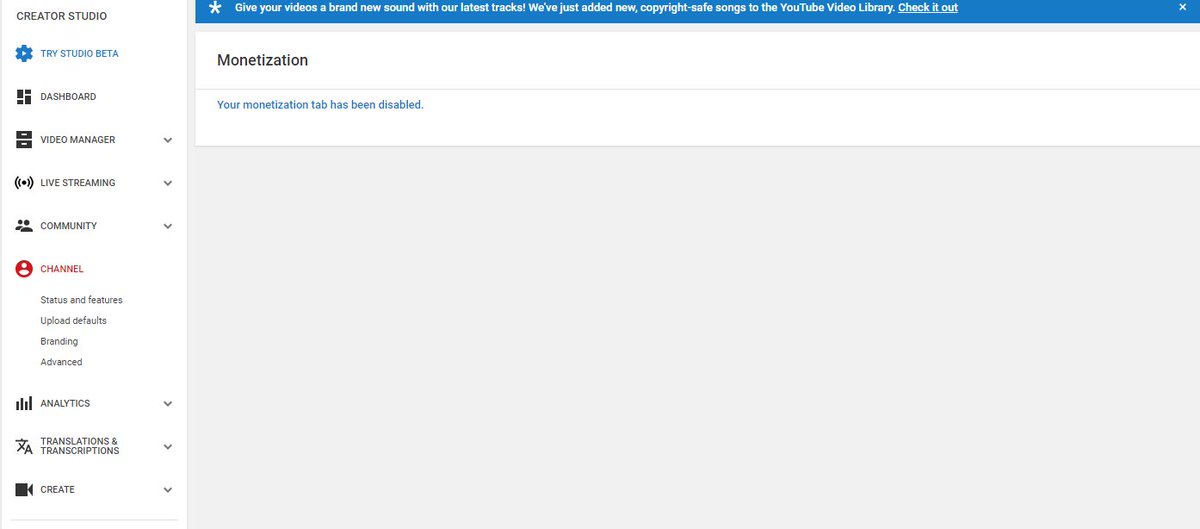Select the CHANNEL menu label

point(62,269)
